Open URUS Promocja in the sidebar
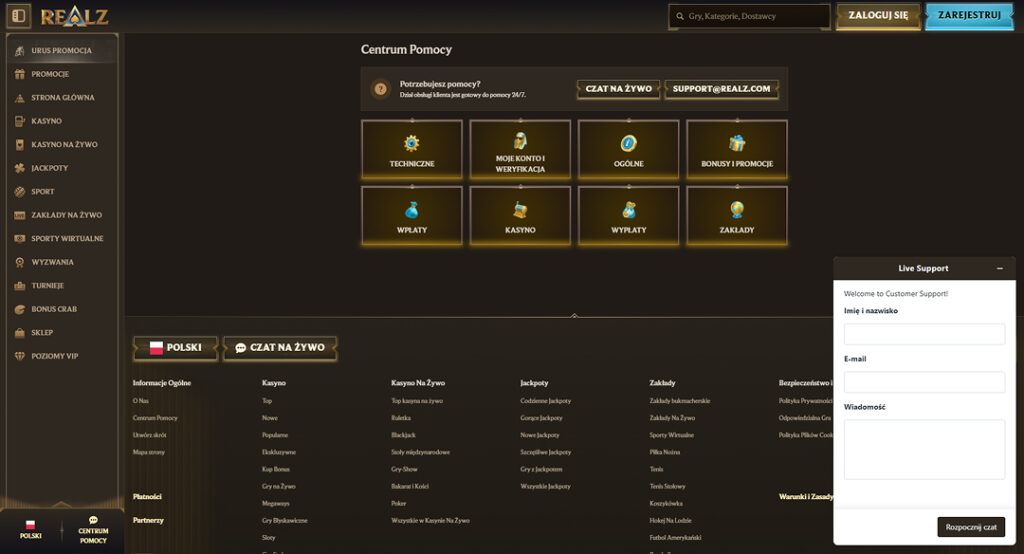The image size is (1024, 554). click(61, 50)
